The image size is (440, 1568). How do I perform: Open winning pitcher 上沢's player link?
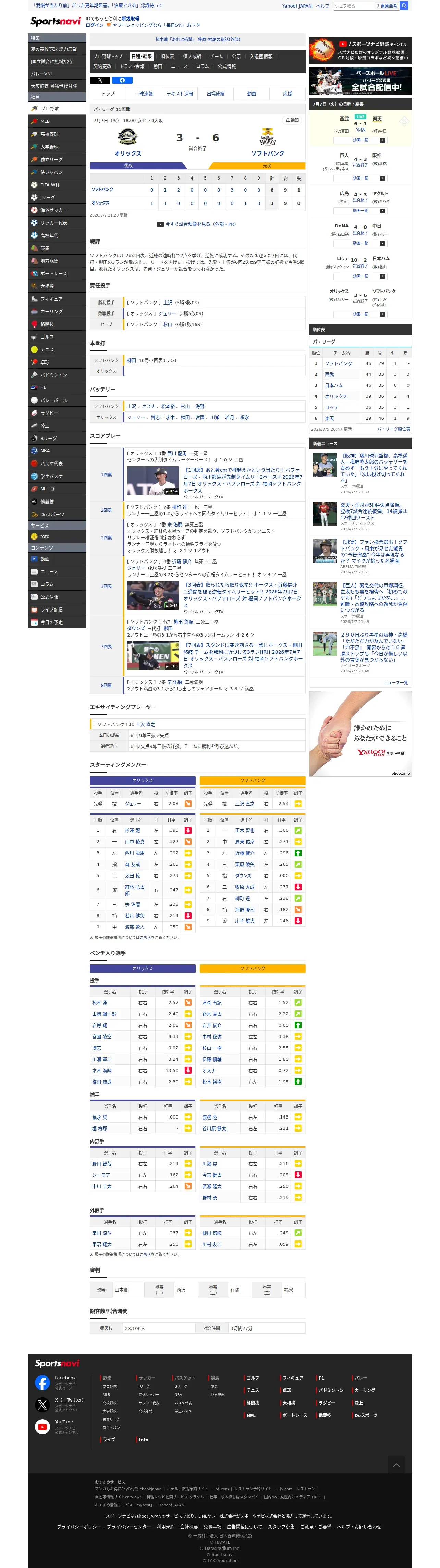pyautogui.click(x=168, y=303)
